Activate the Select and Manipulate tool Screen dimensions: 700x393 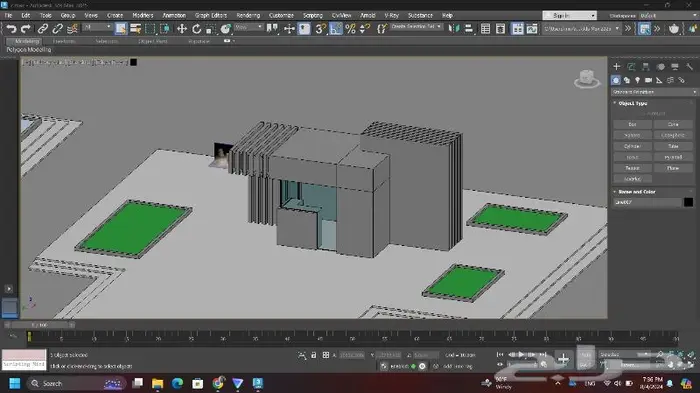pyautogui.click(x=289, y=29)
